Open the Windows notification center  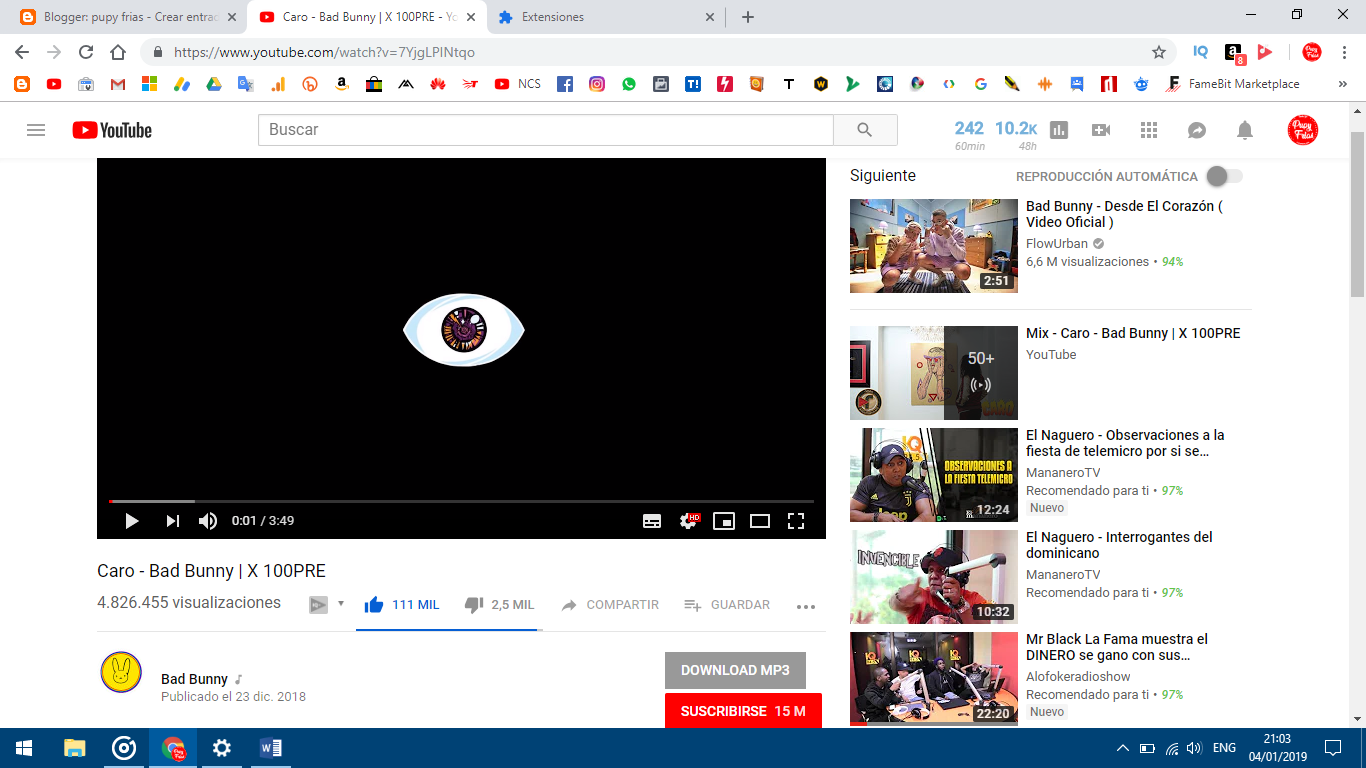point(1332,748)
